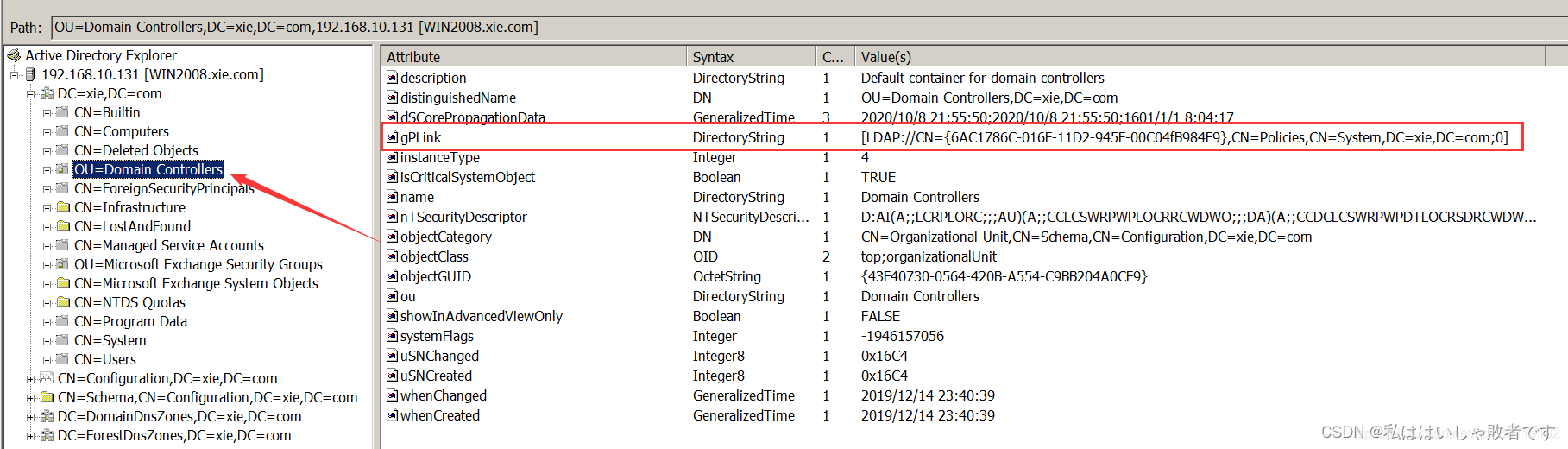Click the Path address field
1568x449 pixels.
point(809,28)
